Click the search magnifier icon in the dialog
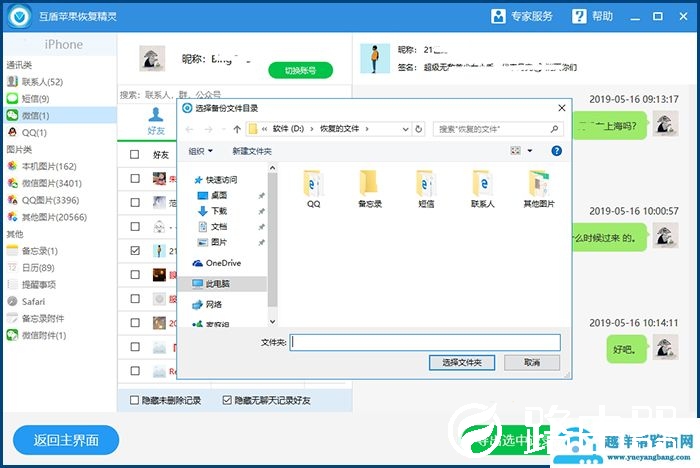This screenshot has width=700, height=468. 554,129
